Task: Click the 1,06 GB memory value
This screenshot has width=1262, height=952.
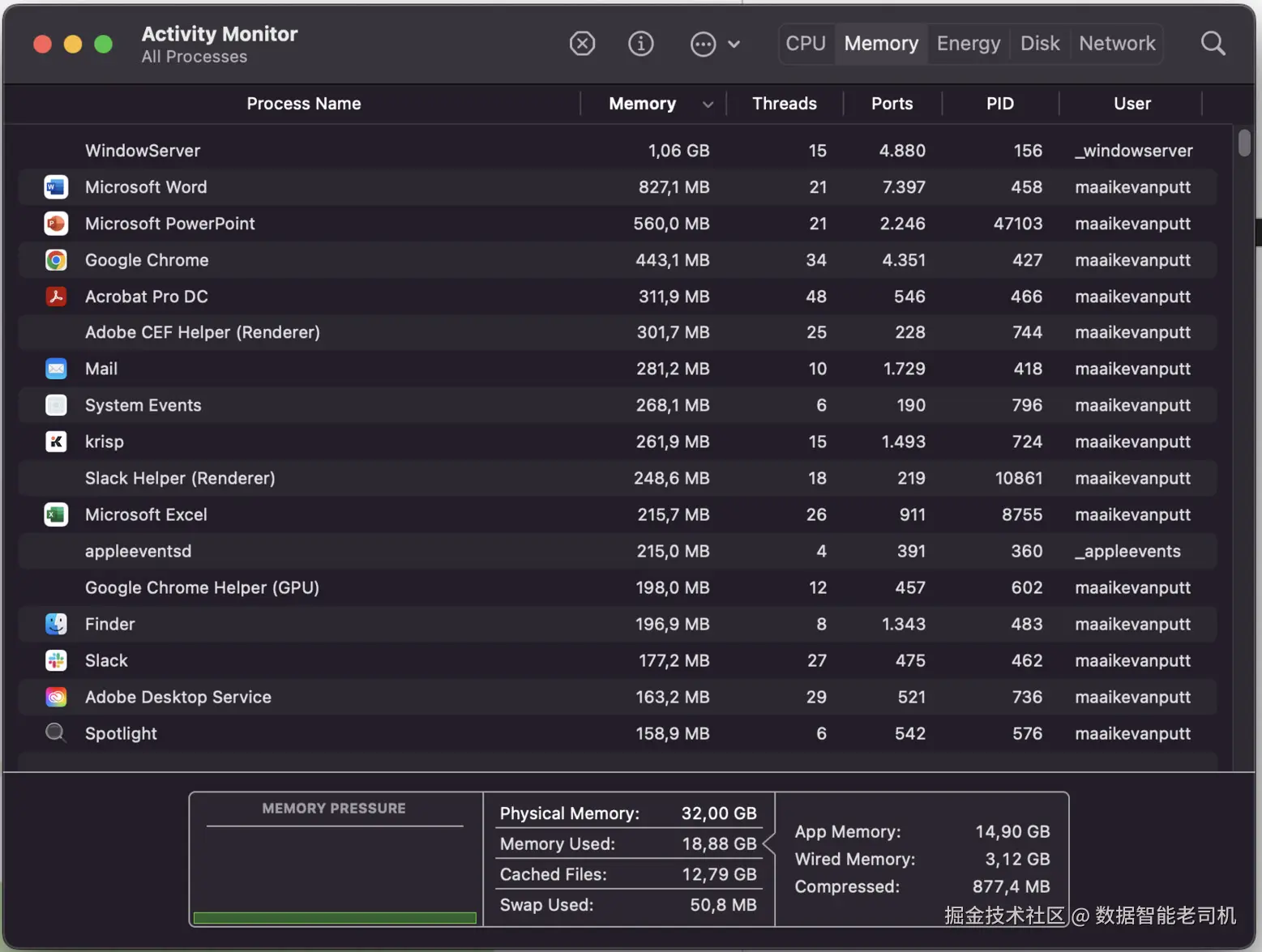Action: pos(678,151)
